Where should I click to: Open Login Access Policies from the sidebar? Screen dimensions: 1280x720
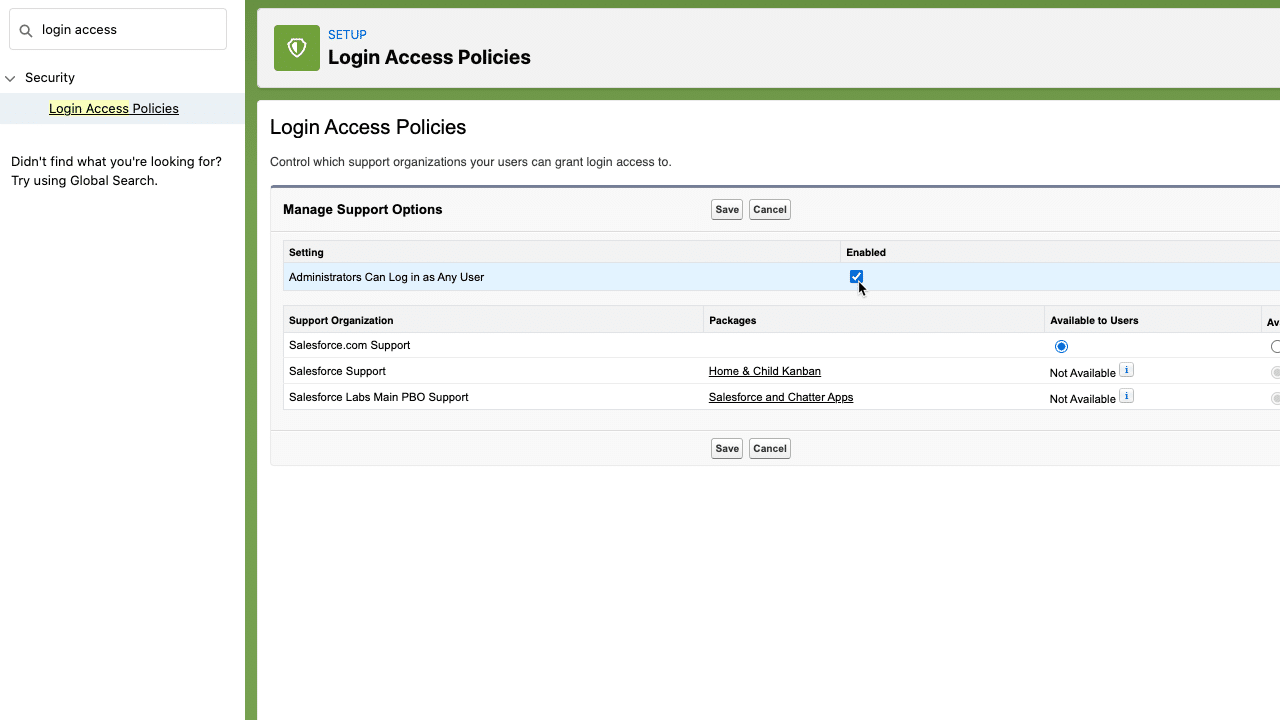click(x=114, y=108)
